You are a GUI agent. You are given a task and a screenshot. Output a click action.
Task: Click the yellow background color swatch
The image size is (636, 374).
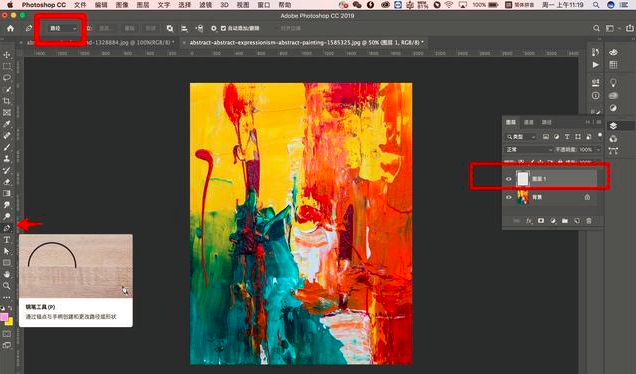point(10,322)
